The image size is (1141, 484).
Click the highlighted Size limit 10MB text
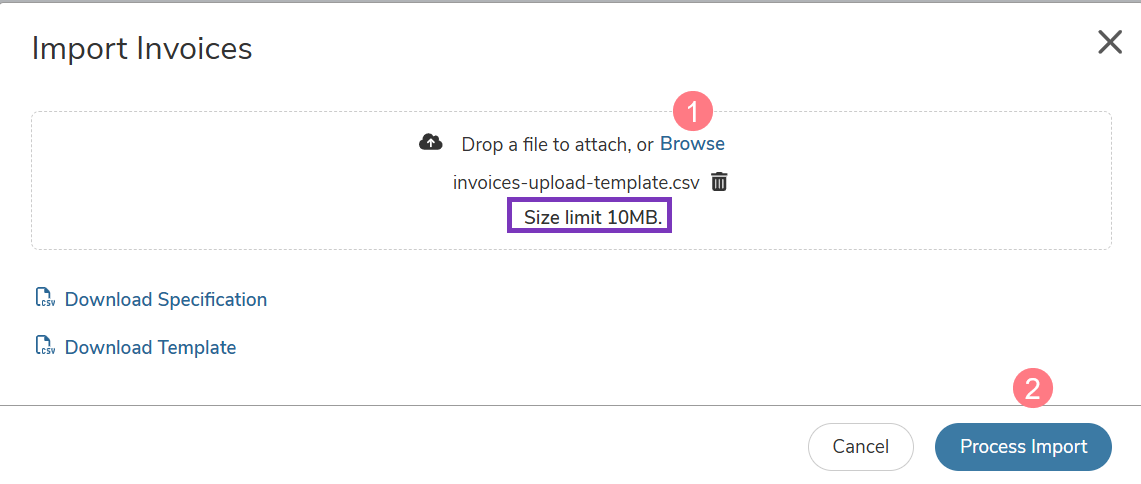coord(593,216)
